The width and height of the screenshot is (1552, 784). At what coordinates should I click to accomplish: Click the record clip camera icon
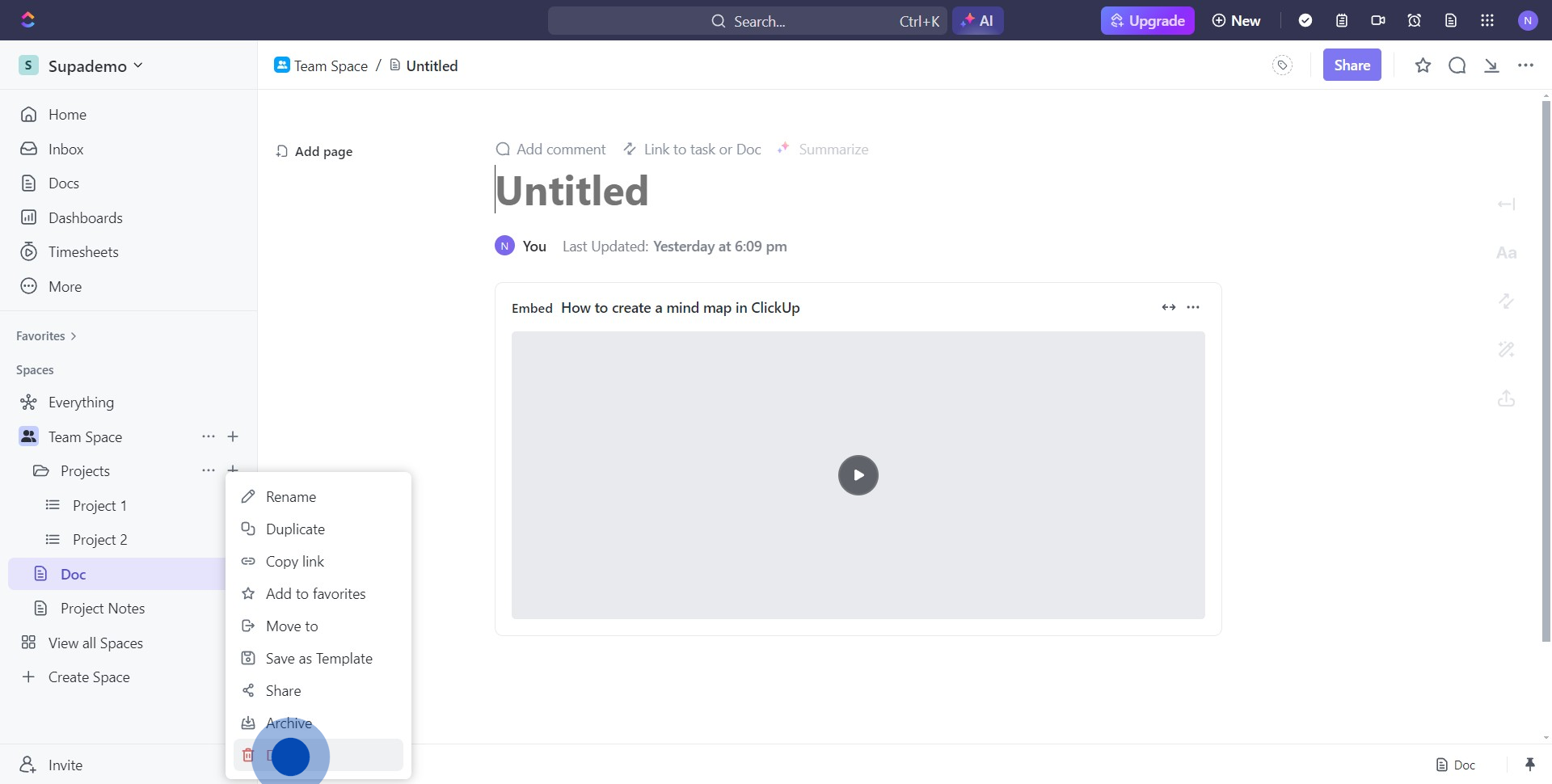pyautogui.click(x=1377, y=21)
